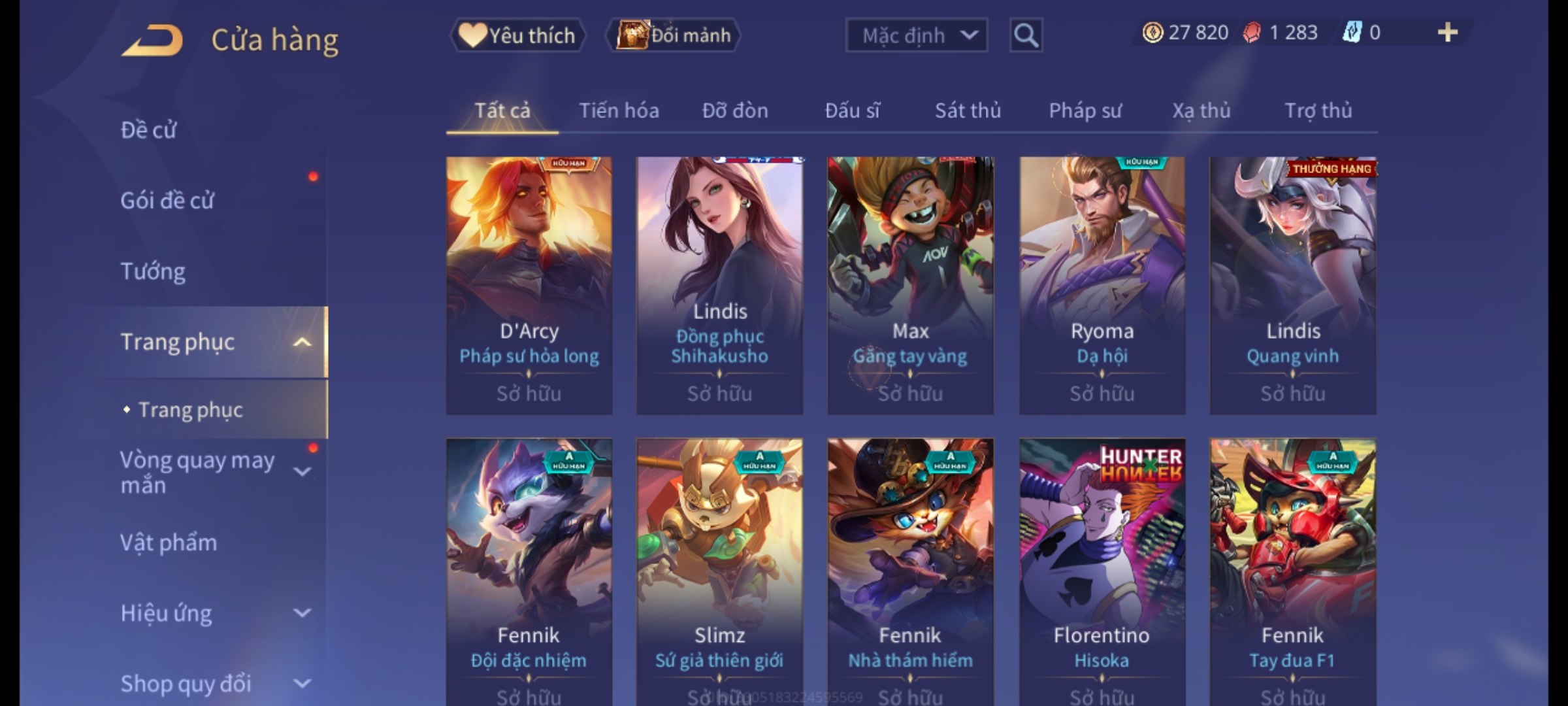The image size is (1568, 706).
Task: Select the D'Arcy Pháp sư hỏa long skin
Action: 529,285
